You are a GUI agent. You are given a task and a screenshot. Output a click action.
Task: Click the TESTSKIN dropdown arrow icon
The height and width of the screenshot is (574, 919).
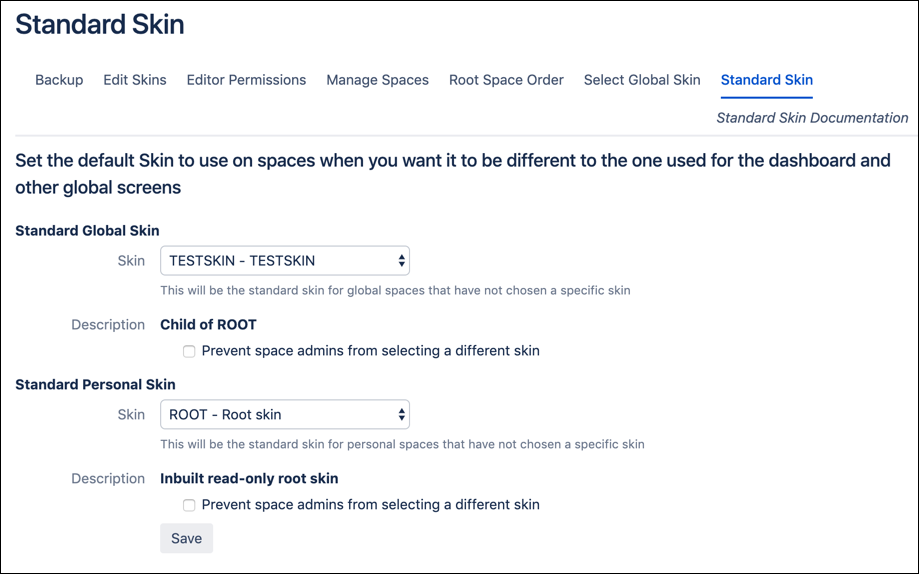coord(401,261)
